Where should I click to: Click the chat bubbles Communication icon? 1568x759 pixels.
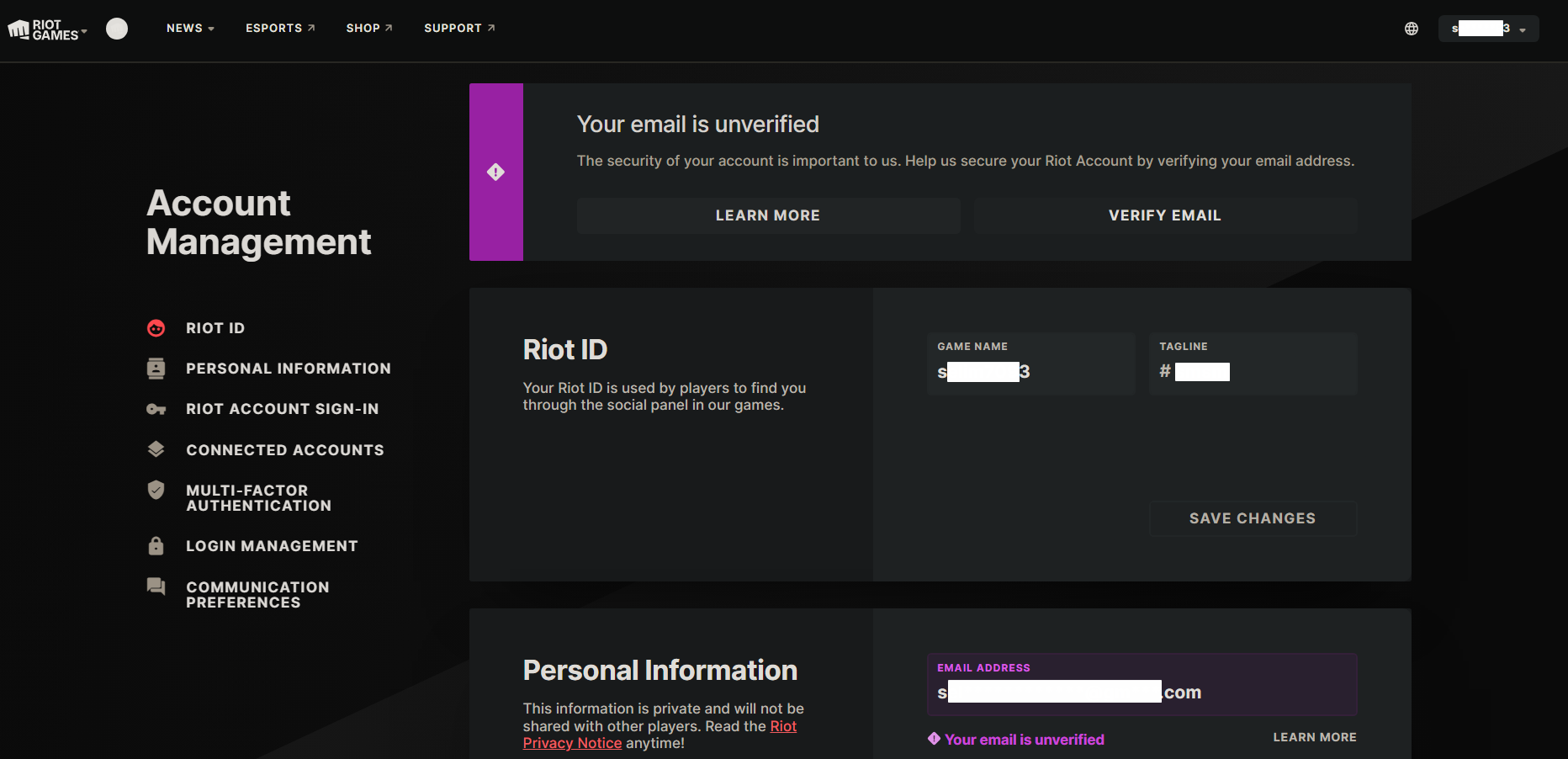(x=156, y=586)
